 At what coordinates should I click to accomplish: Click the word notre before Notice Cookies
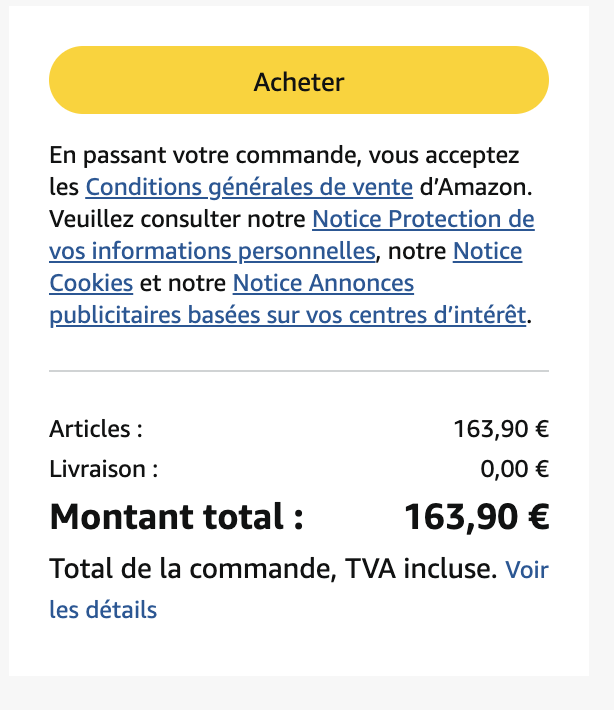tap(417, 251)
